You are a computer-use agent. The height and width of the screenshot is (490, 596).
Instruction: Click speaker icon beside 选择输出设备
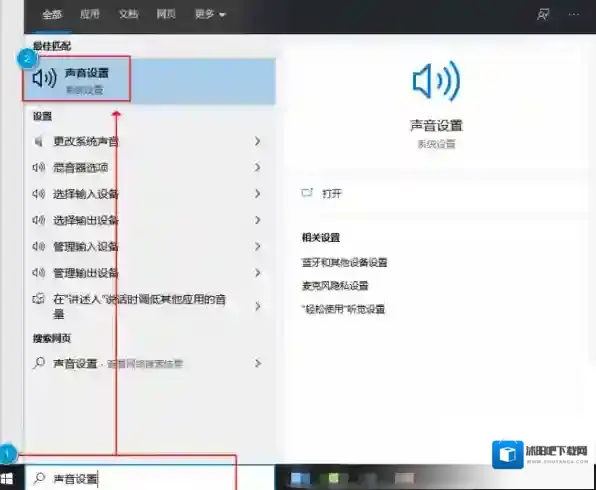pyautogui.click(x=38, y=220)
